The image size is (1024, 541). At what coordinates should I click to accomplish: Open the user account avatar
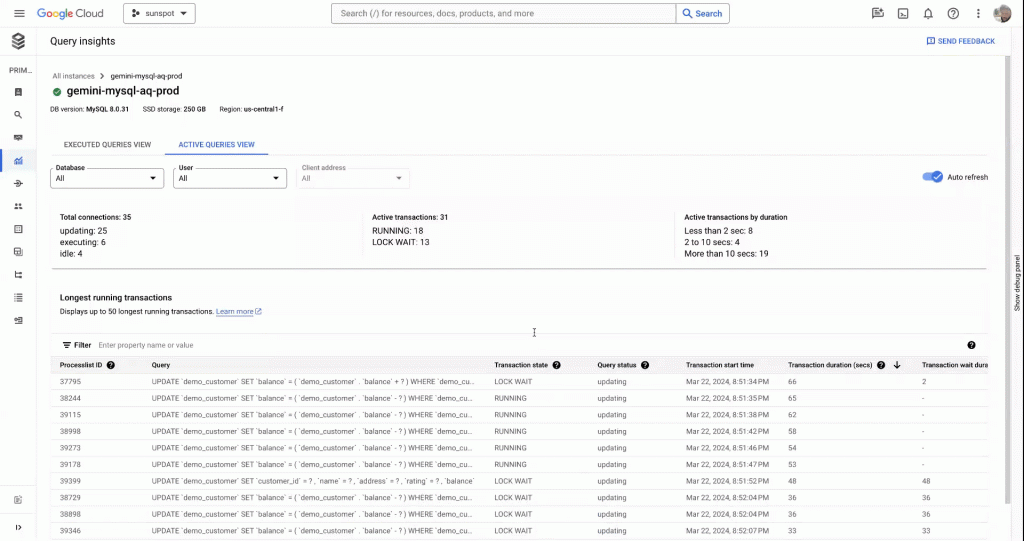(x=1002, y=13)
